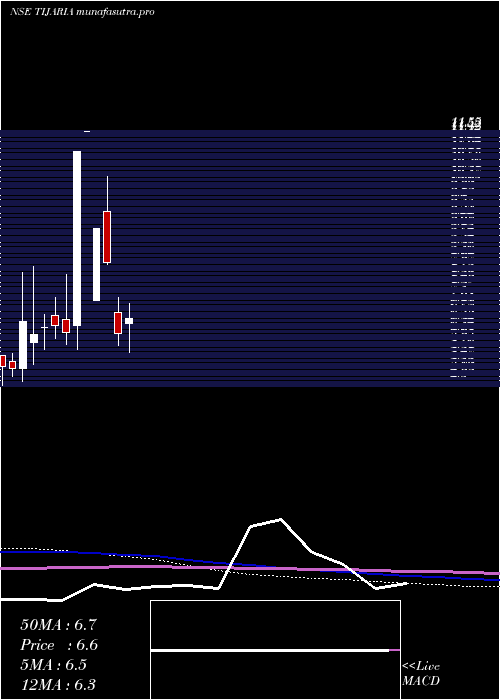Click the 12MA : 6.3 value
The height and width of the screenshot is (700, 500).
(58, 684)
